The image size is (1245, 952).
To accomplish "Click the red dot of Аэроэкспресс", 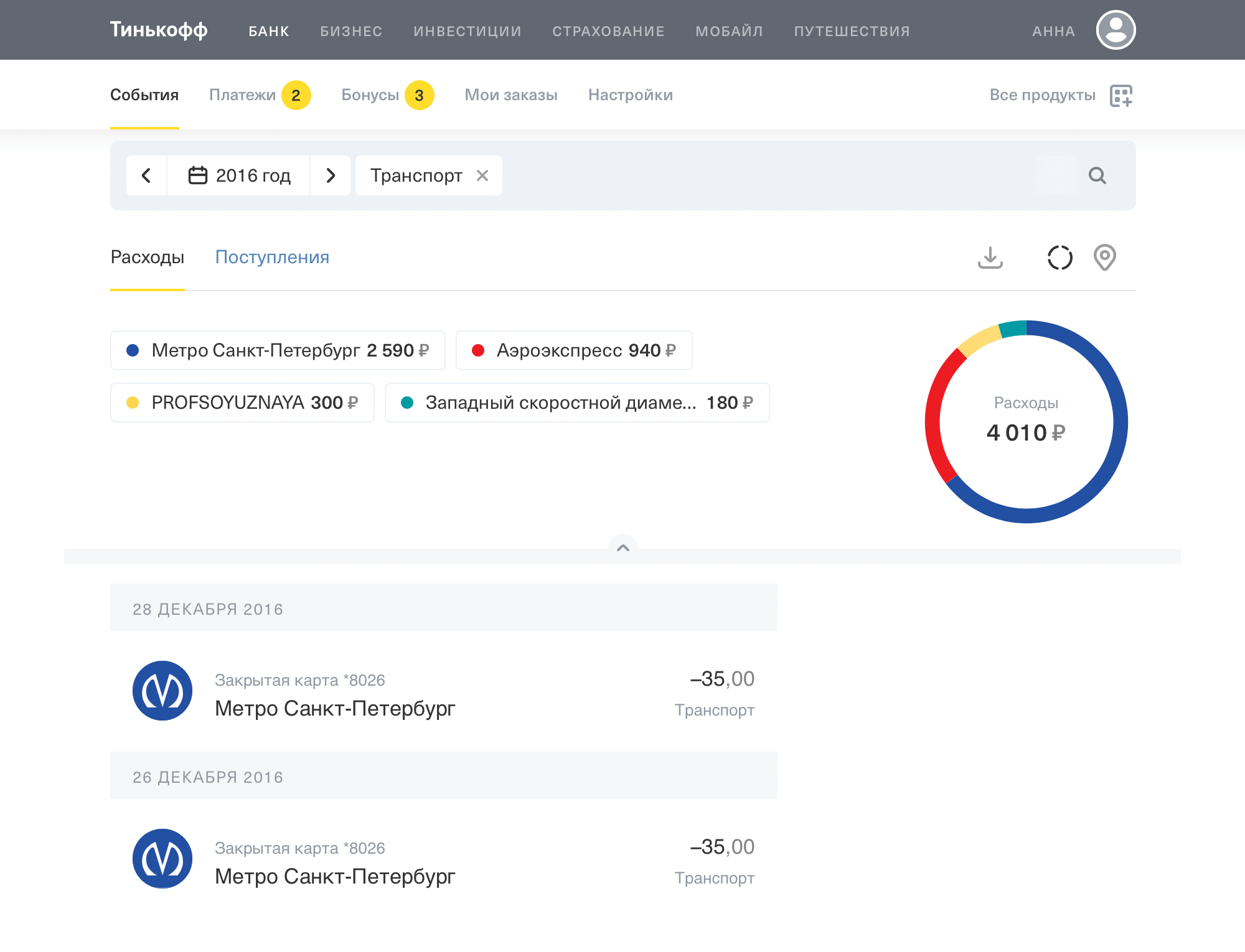I will 478,350.
